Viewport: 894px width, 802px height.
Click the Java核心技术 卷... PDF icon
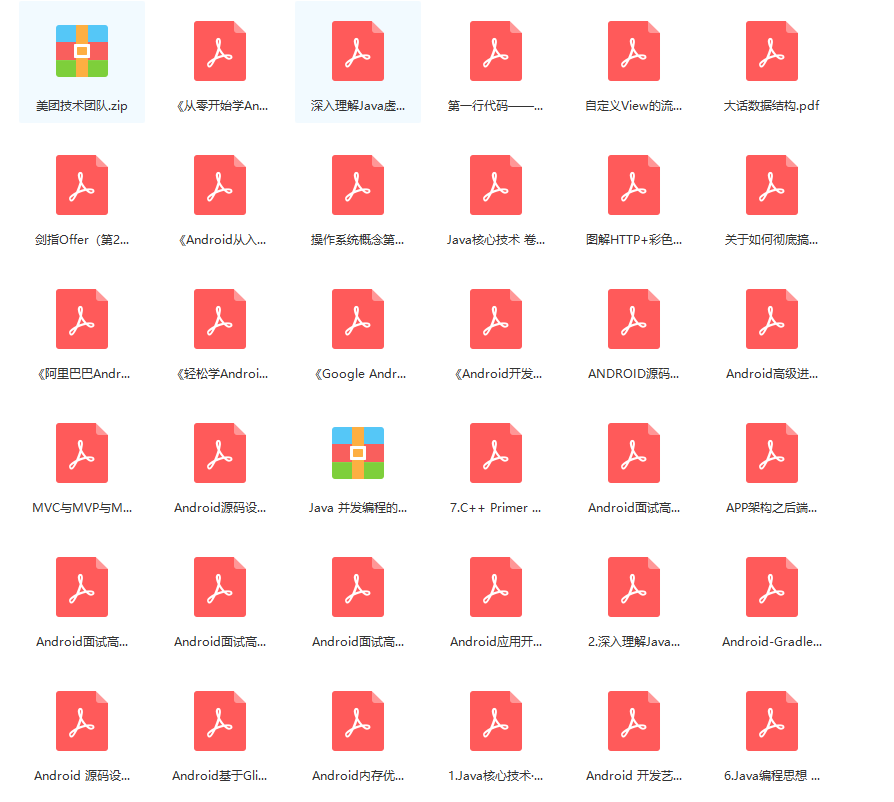[x=495, y=185]
